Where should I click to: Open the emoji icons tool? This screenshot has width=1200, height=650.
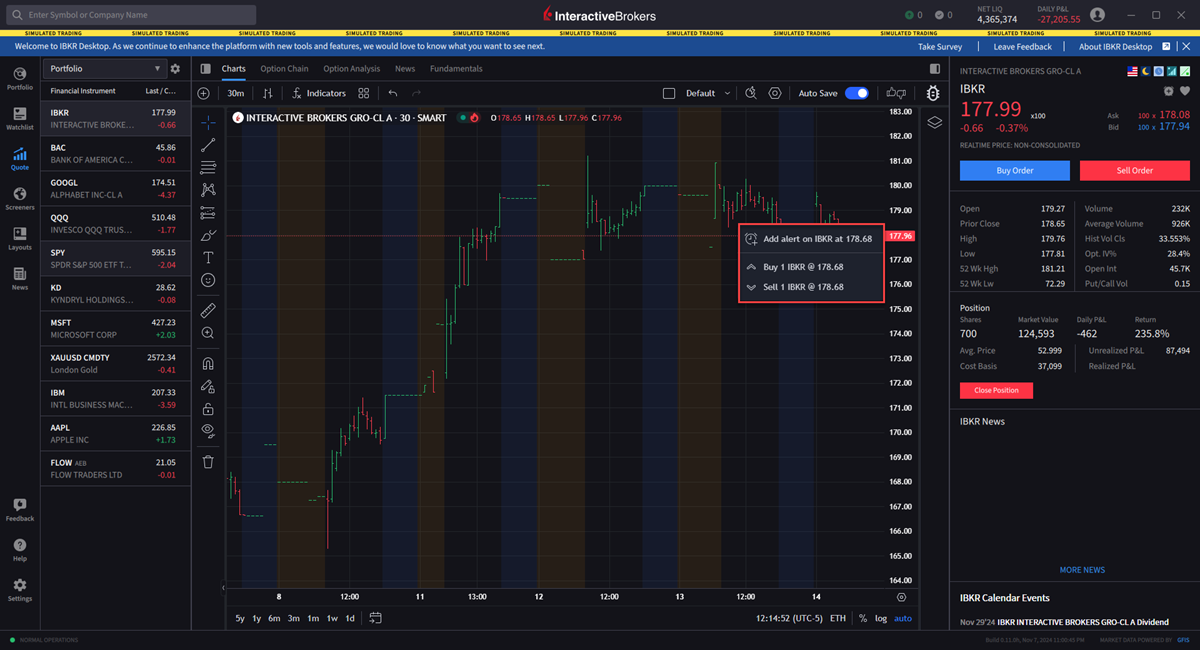point(208,281)
